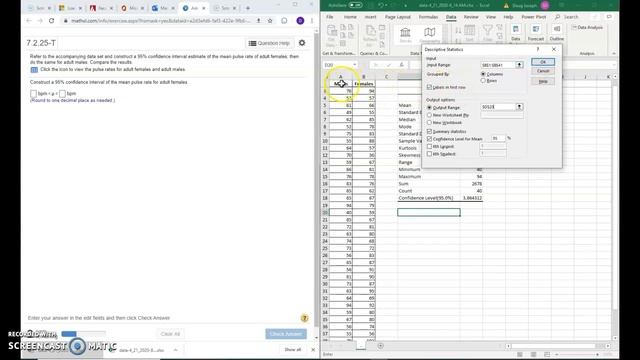The height and width of the screenshot is (360, 640).
Task: Click the Excel horizontal scrollbar
Action: pyautogui.click(x=557, y=346)
